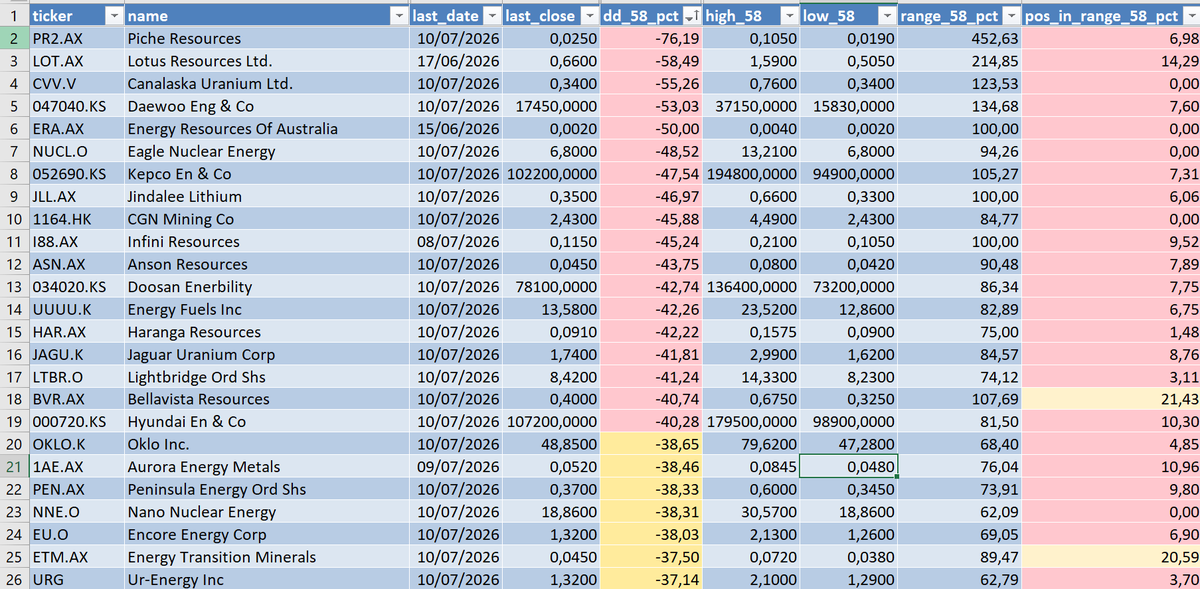Select the range cell 452,63
Viewport: 1200px width, 589px height.
click(x=960, y=39)
